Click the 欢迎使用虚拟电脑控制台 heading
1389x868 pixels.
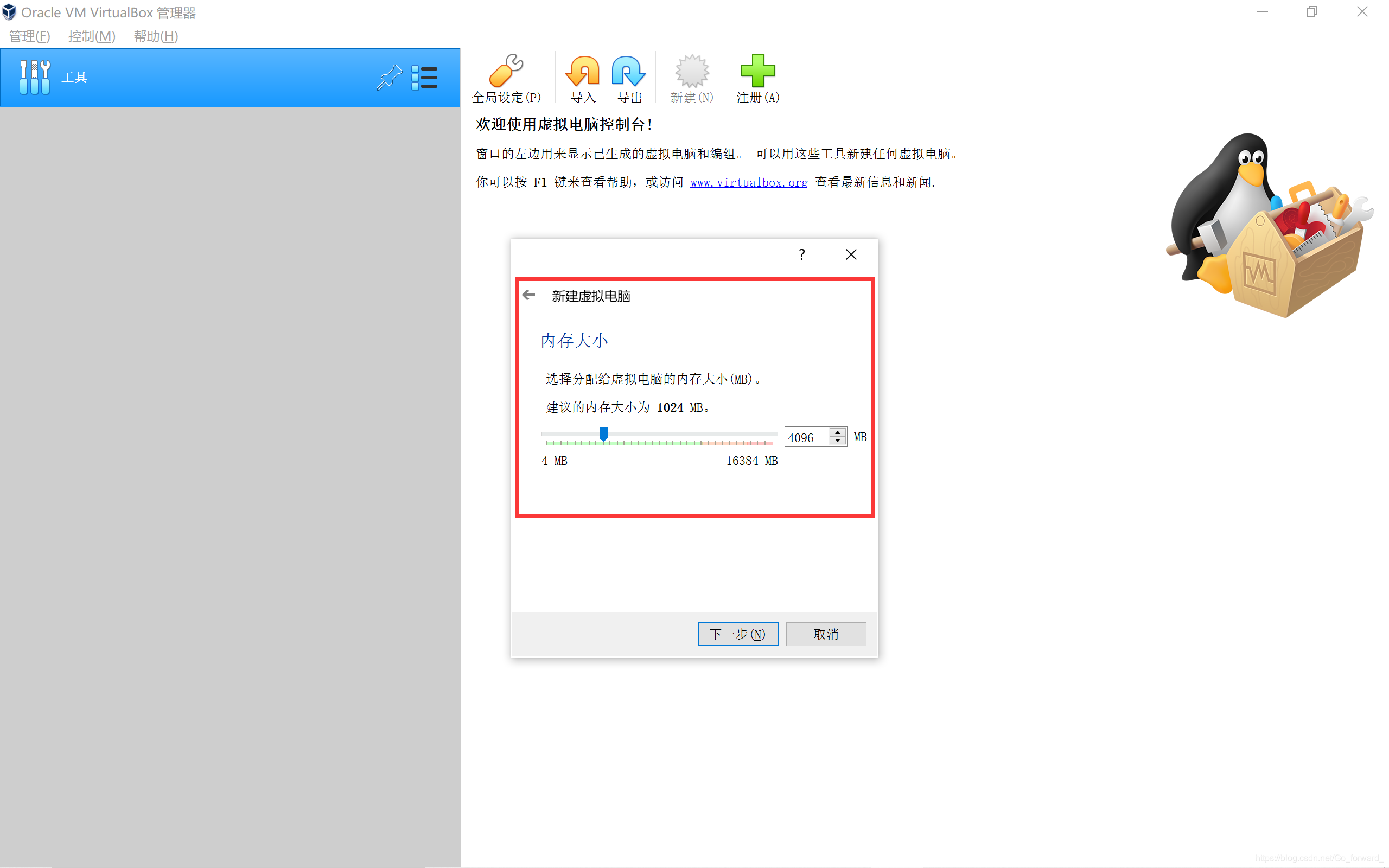pyautogui.click(x=564, y=125)
